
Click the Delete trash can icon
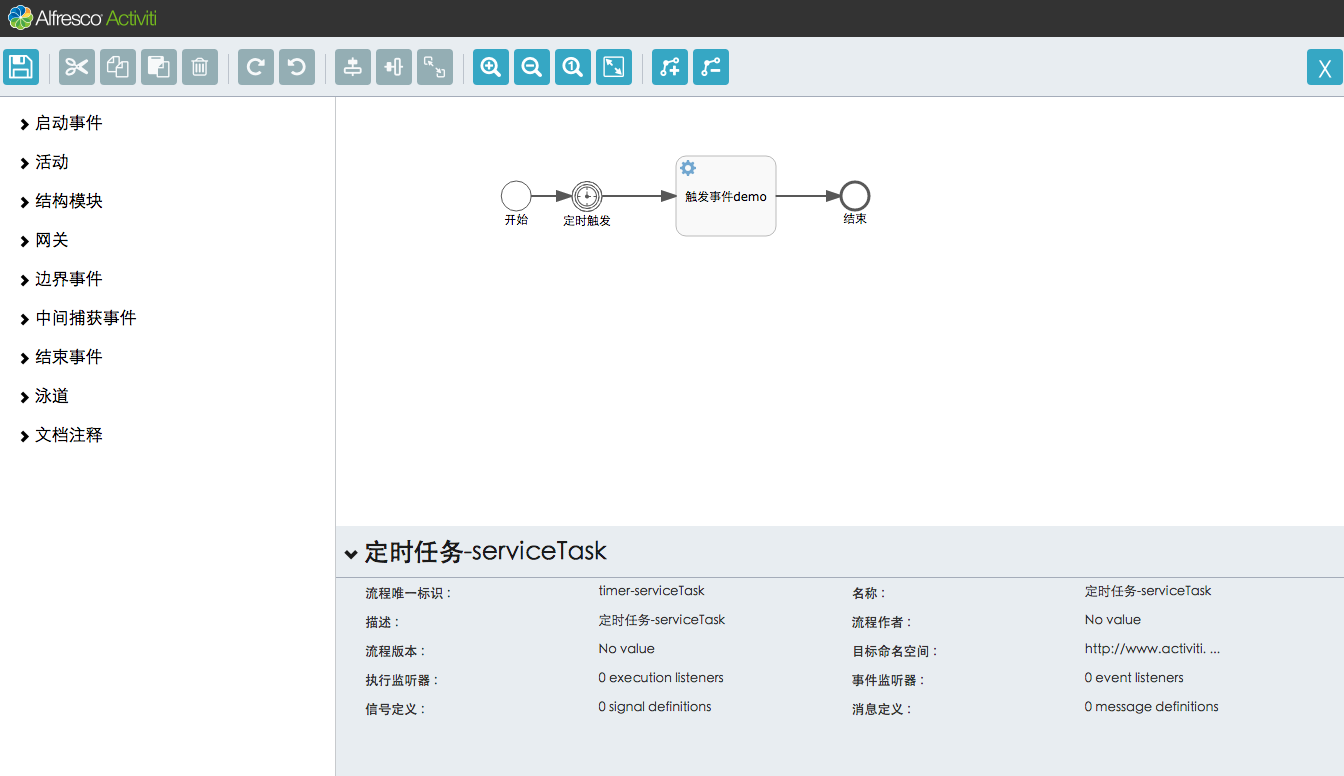tap(200, 67)
